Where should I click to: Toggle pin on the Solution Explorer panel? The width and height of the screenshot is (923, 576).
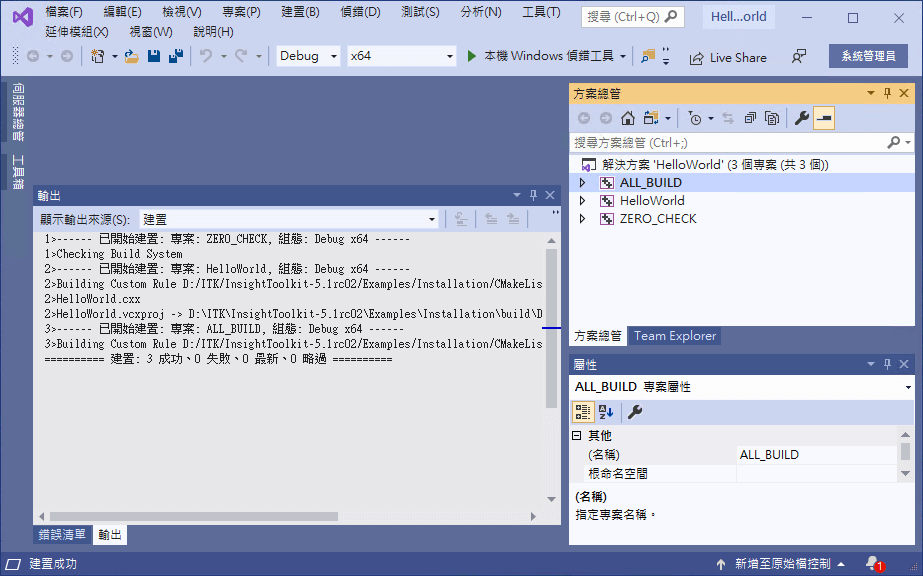point(888,93)
